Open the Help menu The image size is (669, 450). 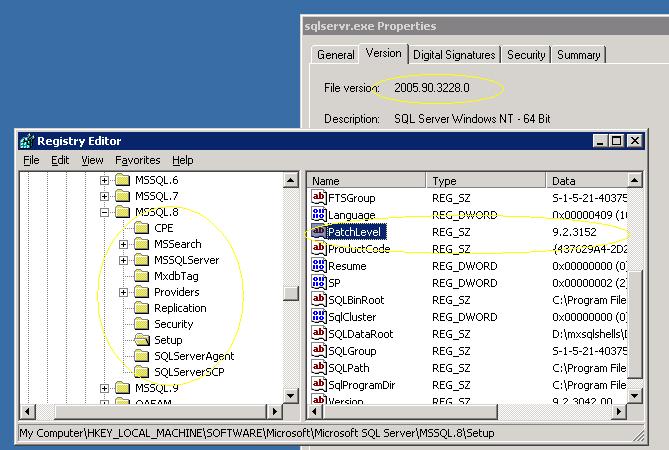[x=183, y=160]
